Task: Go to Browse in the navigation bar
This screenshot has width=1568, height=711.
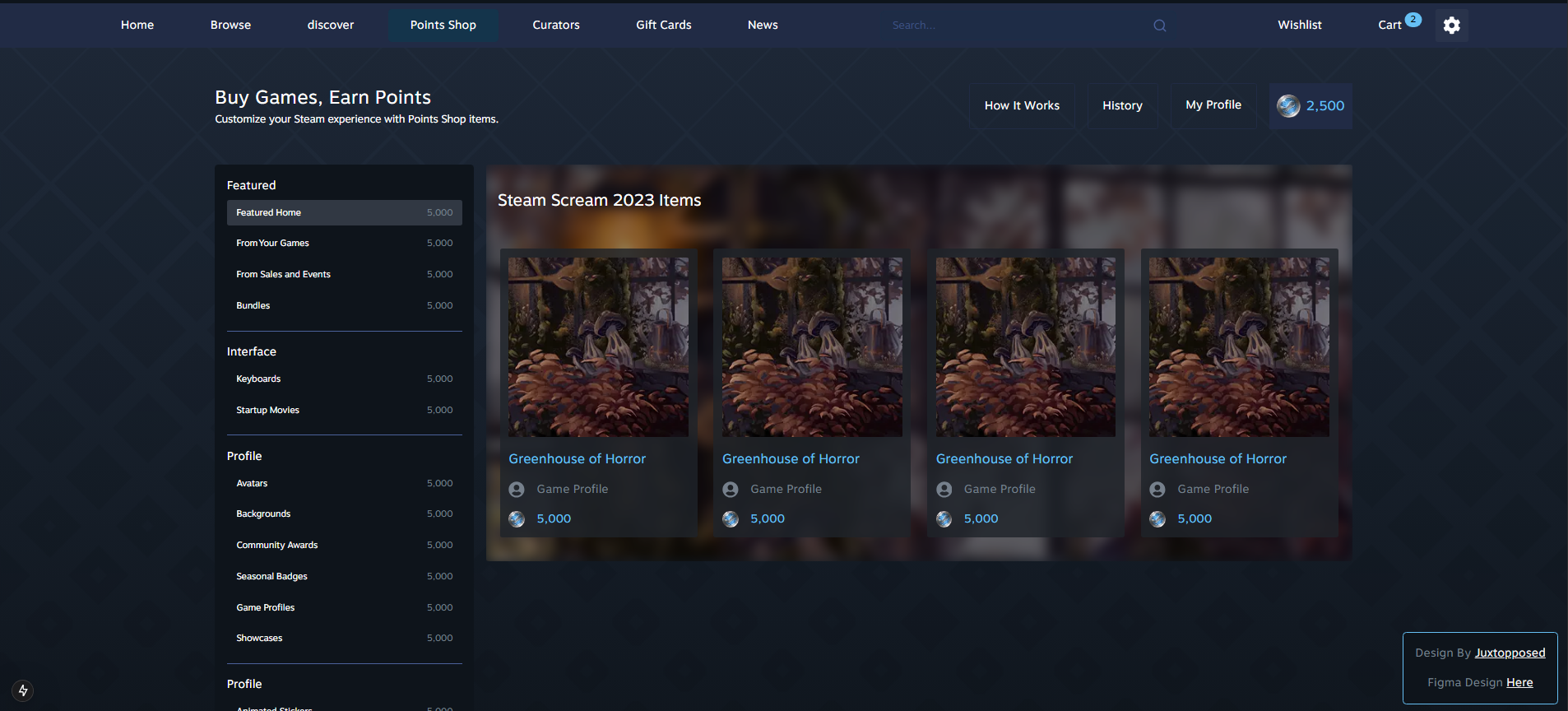Action: tap(230, 26)
